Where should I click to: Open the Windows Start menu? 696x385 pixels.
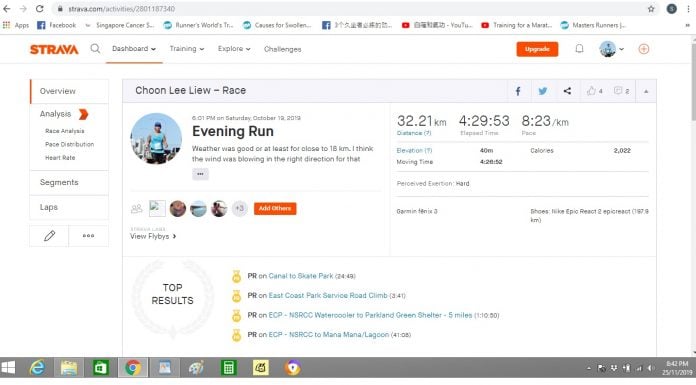pyautogui.click(x=8, y=368)
